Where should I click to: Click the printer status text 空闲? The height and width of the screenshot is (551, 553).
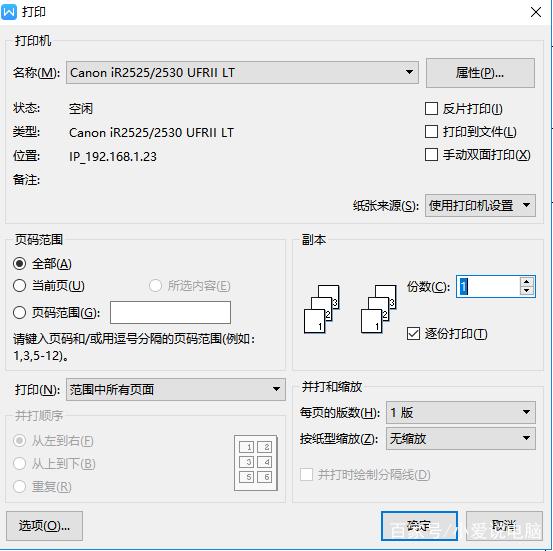point(81,108)
